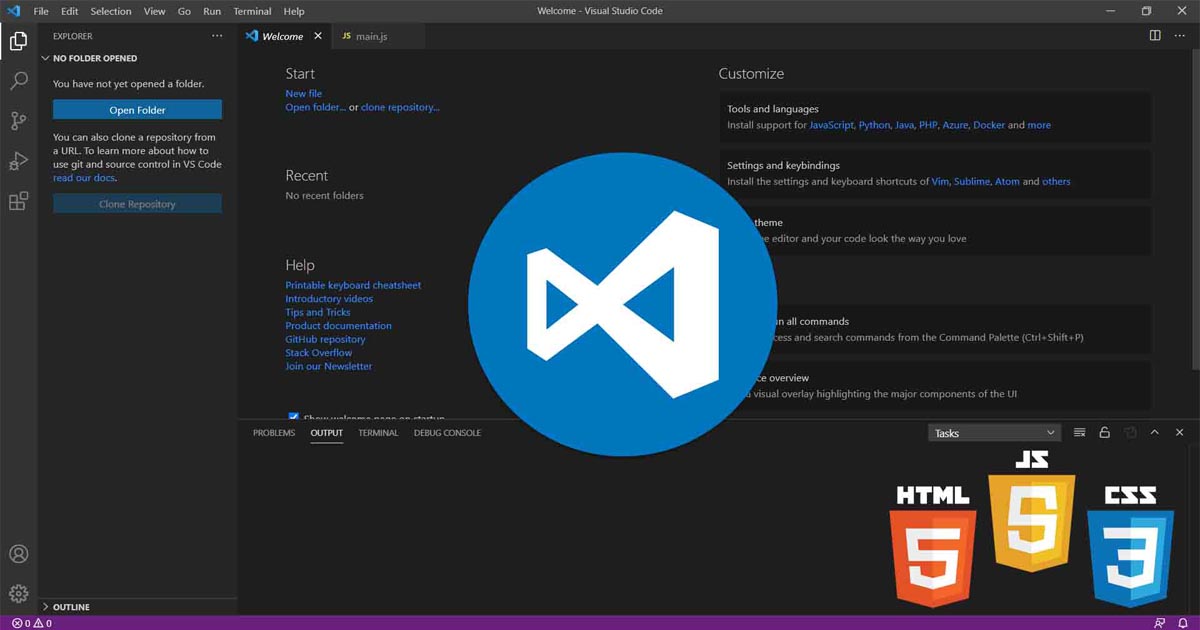
Task: Switch to the Terminal panel tab
Action: (378, 433)
